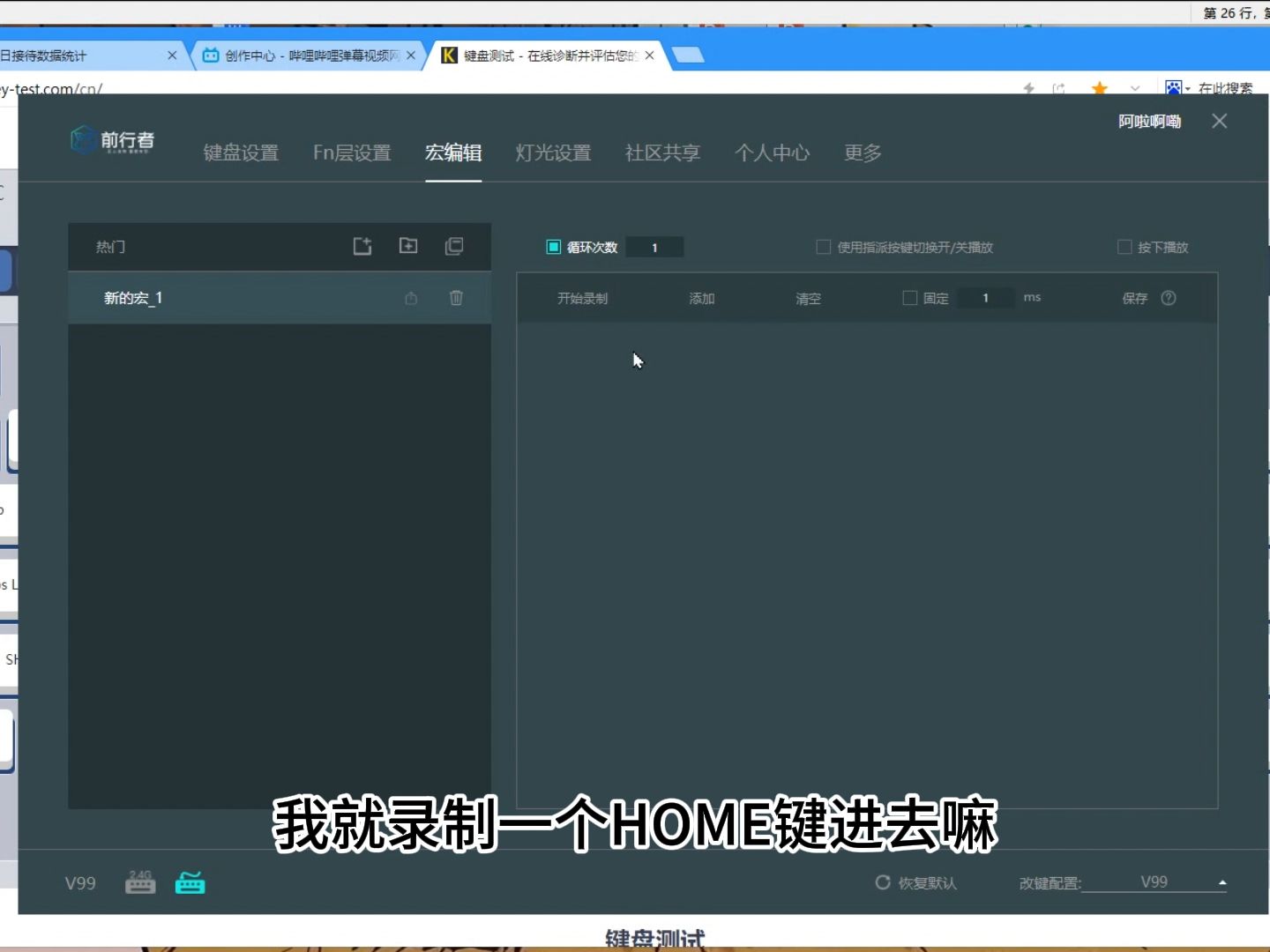The height and width of the screenshot is (952, 1270).
Task: Enable the 按下播放 checkbox
Action: click(1124, 247)
